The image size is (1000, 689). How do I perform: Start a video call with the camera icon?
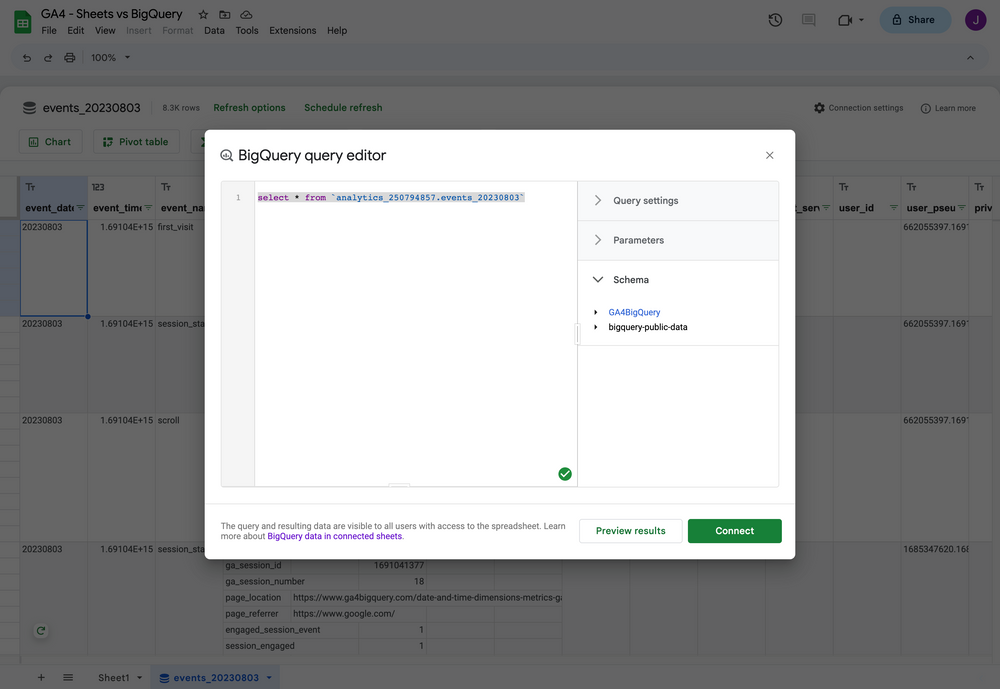tap(845, 19)
